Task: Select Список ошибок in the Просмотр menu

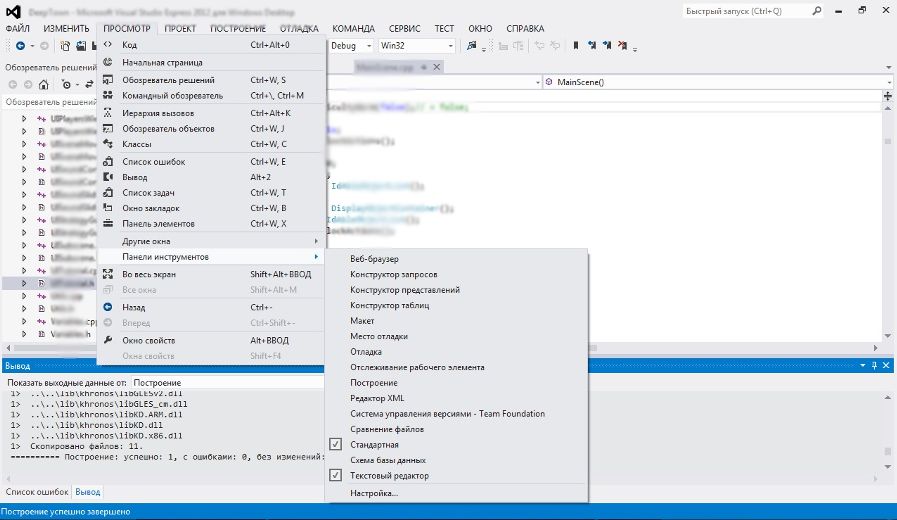Action: 153,161
